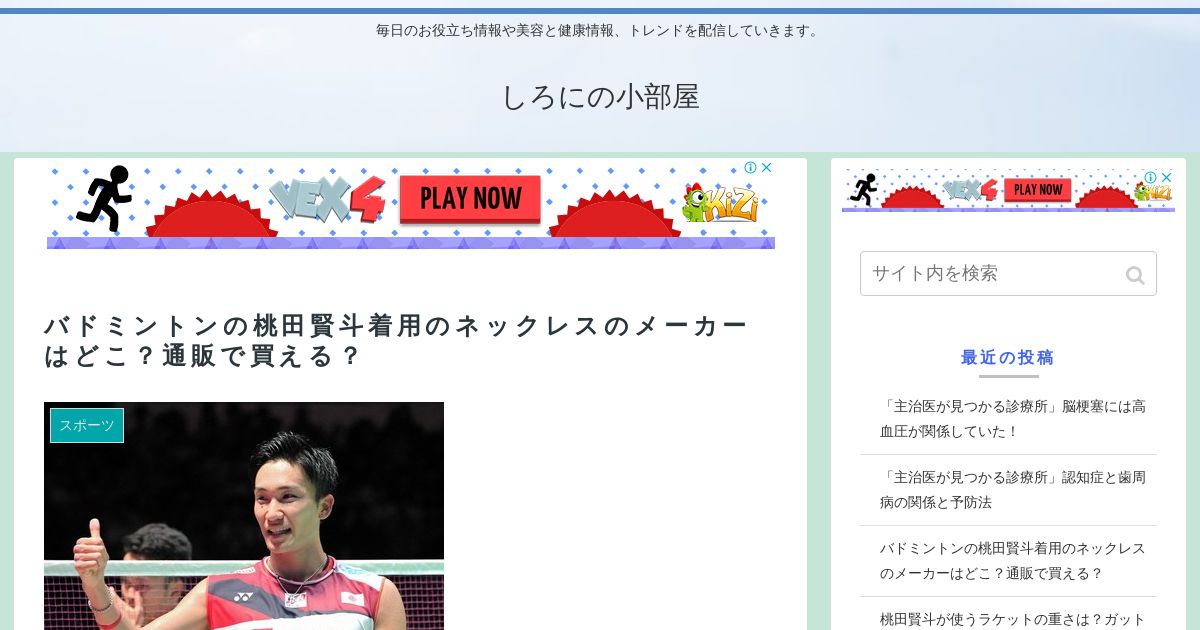1200x630 pixels.
Task: Click the Kizi logo in main banner
Action: (x=721, y=203)
